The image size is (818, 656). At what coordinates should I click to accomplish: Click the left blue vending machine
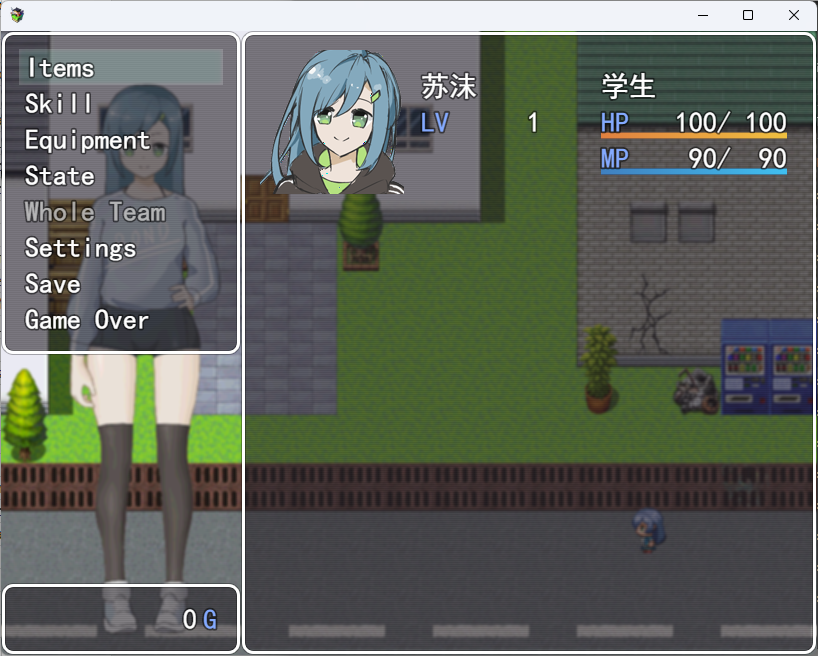pyautogui.click(x=743, y=368)
